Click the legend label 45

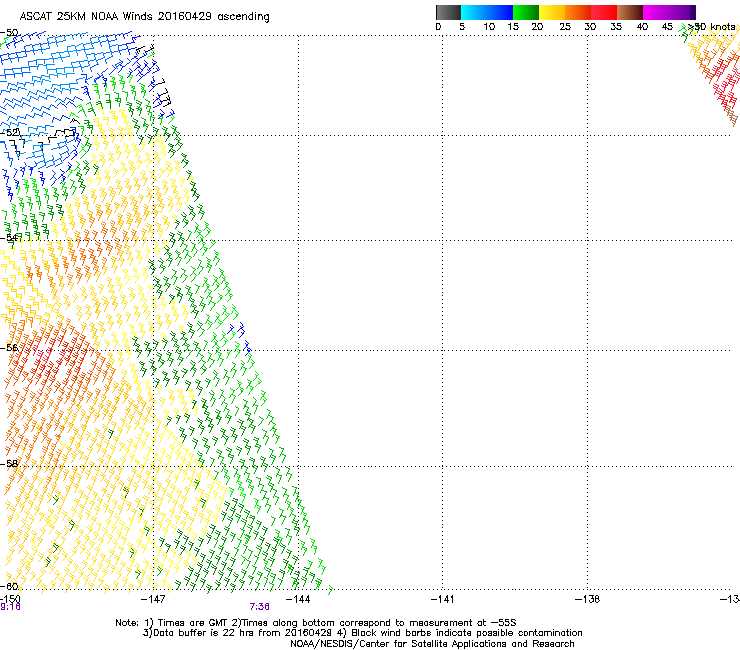pyautogui.click(x=667, y=27)
